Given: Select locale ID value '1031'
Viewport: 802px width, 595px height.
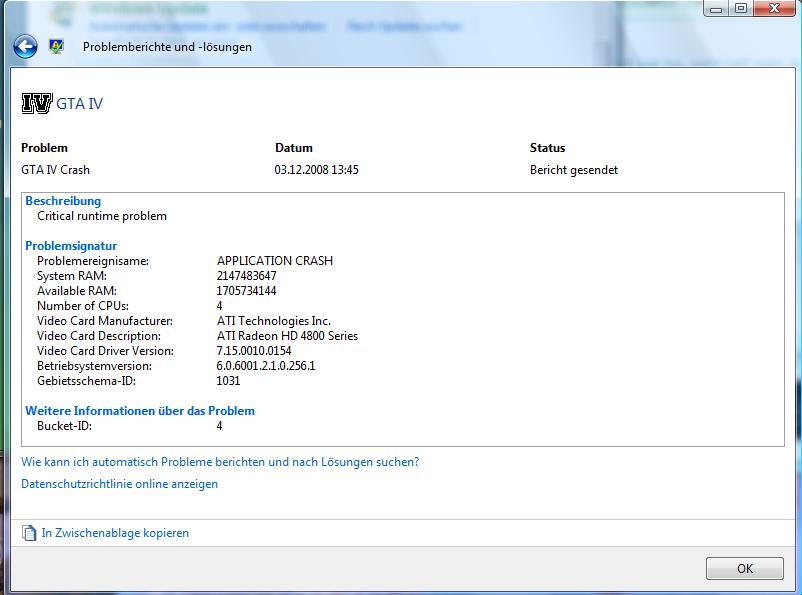Looking at the screenshot, I should tap(228, 381).
